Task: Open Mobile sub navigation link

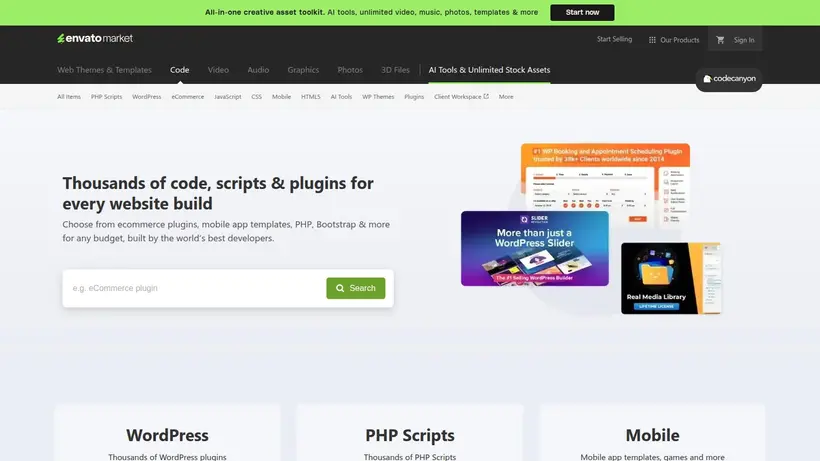Action: [281, 97]
